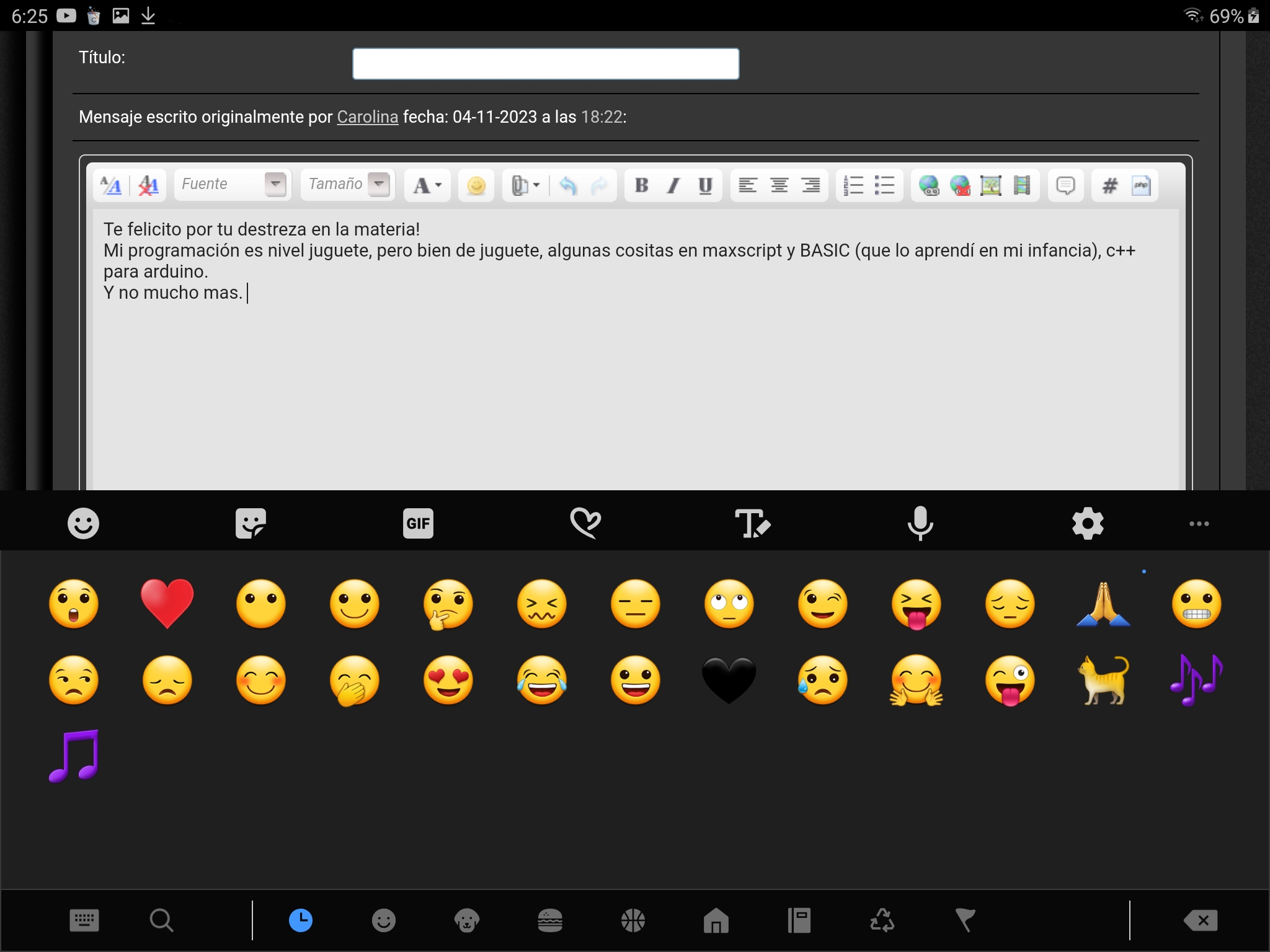The width and height of the screenshot is (1270, 952).
Task: Insert a smiley from the editor toolbar
Action: [x=476, y=185]
